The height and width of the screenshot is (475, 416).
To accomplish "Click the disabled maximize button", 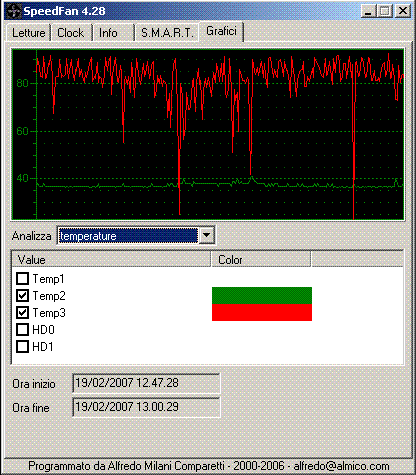I will tap(385, 11).
